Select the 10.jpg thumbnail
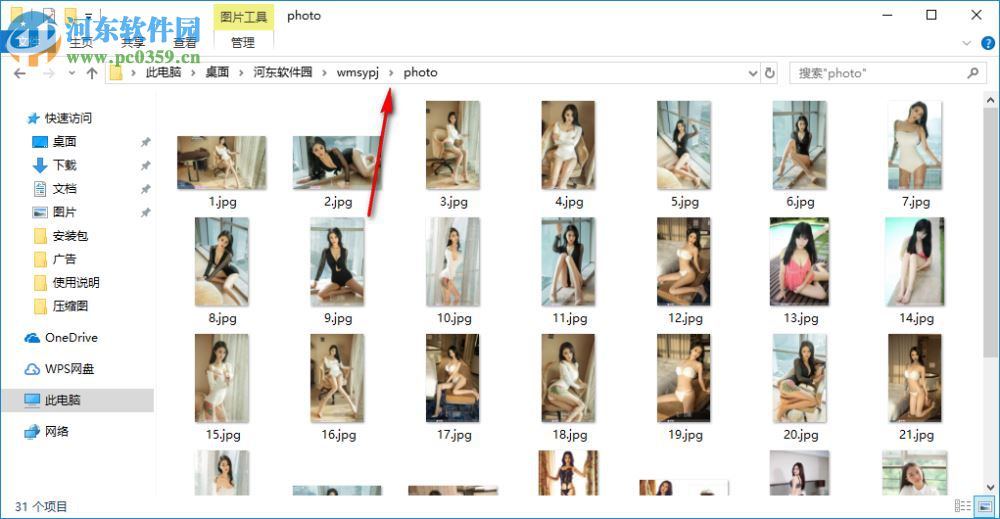 pyautogui.click(x=453, y=262)
